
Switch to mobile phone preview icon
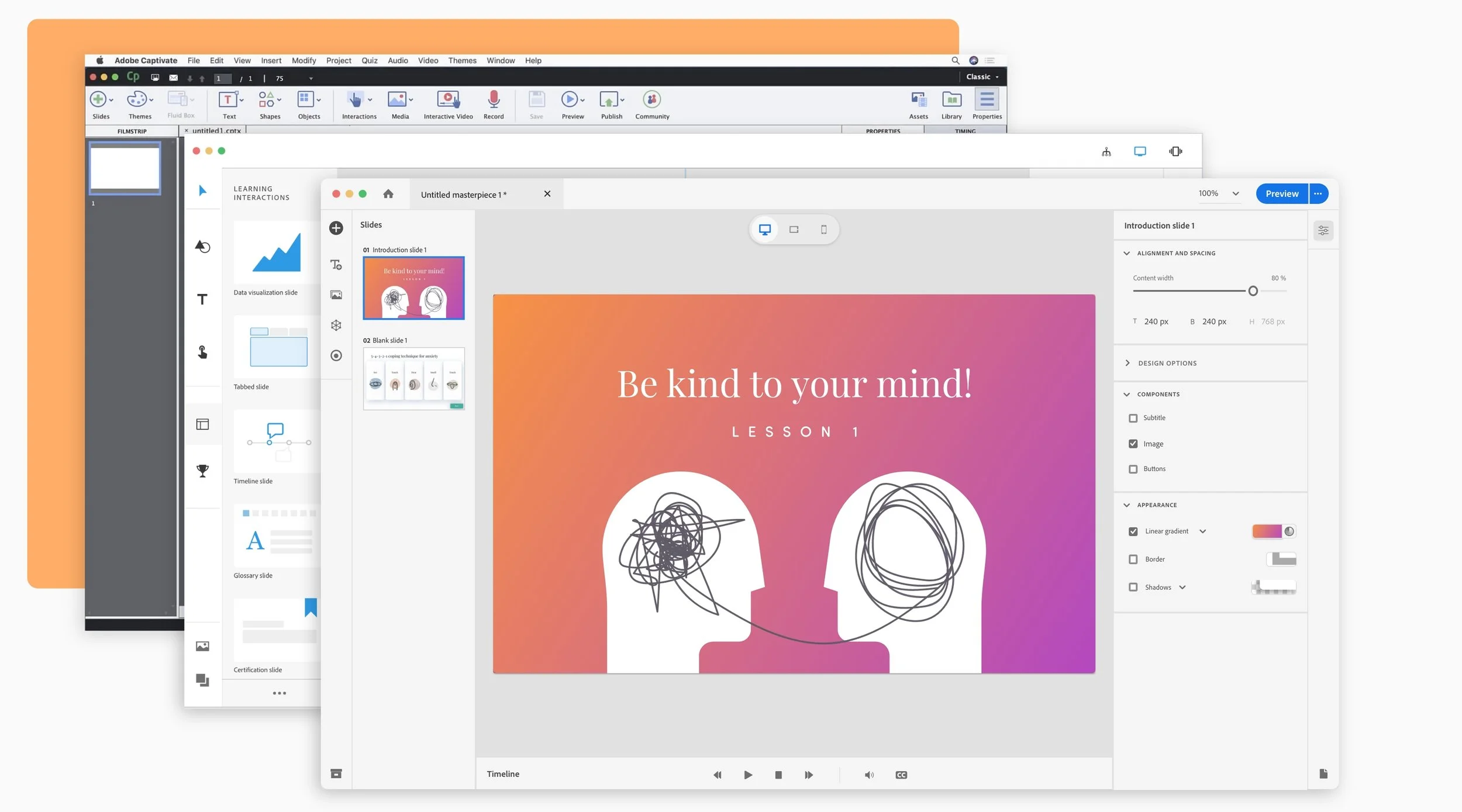[823, 230]
